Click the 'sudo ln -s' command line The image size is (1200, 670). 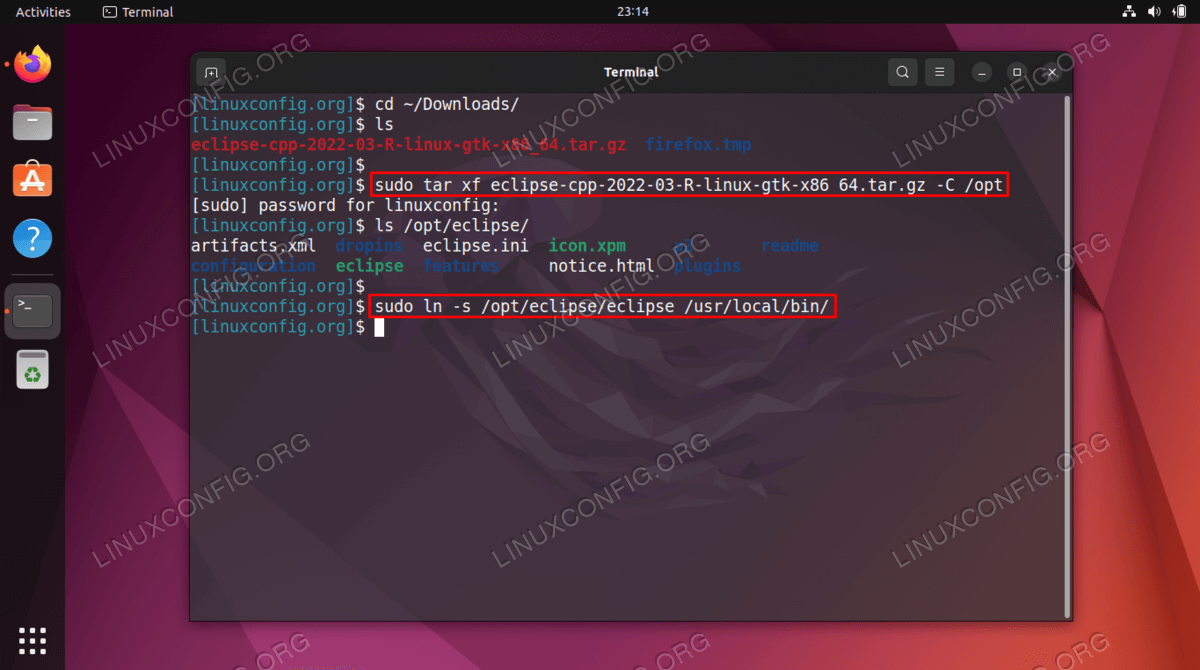pos(602,306)
